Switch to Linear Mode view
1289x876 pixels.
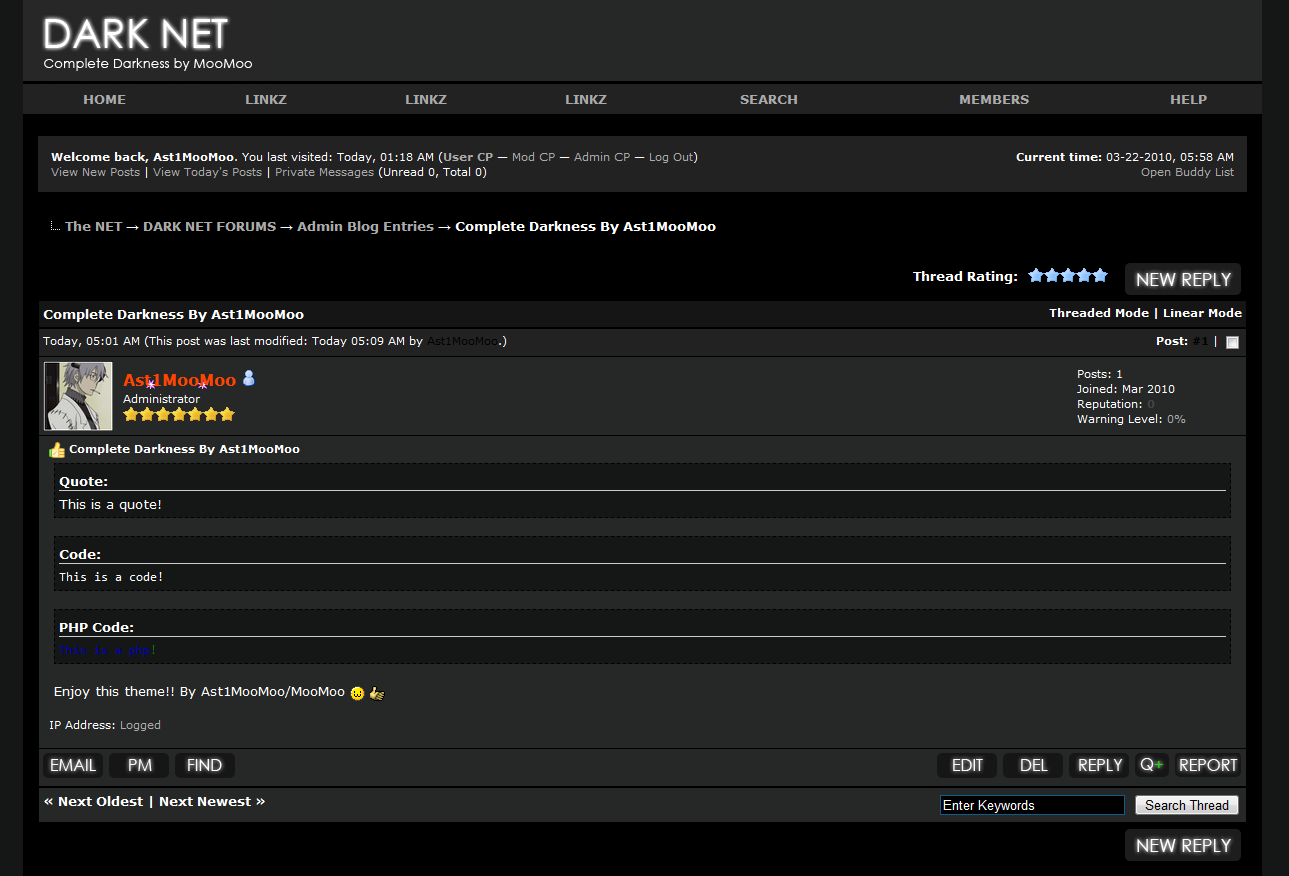pos(1202,313)
